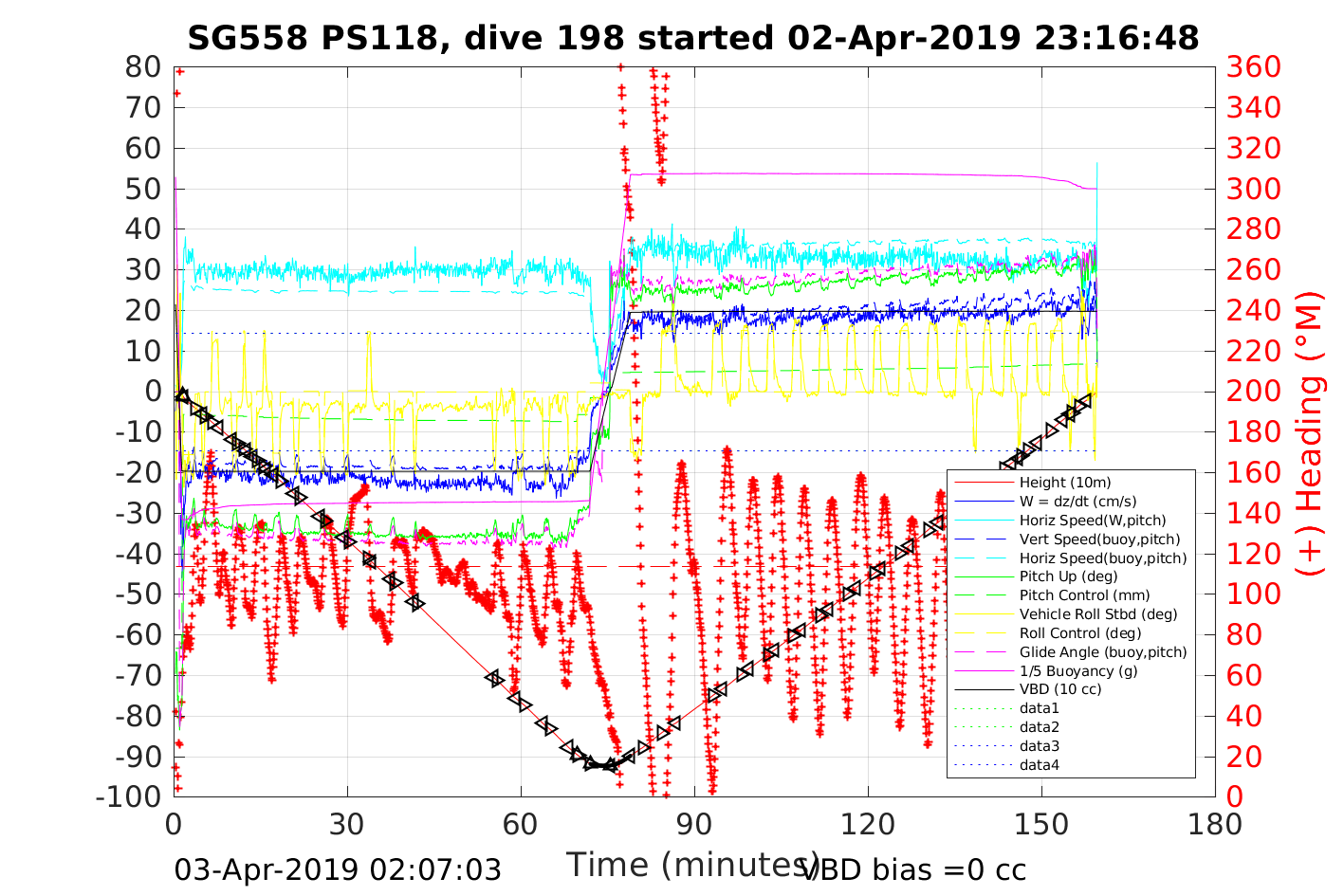1344x896 pixels.
Task: Click the left-axis tick label '-90'
Action: point(138,757)
